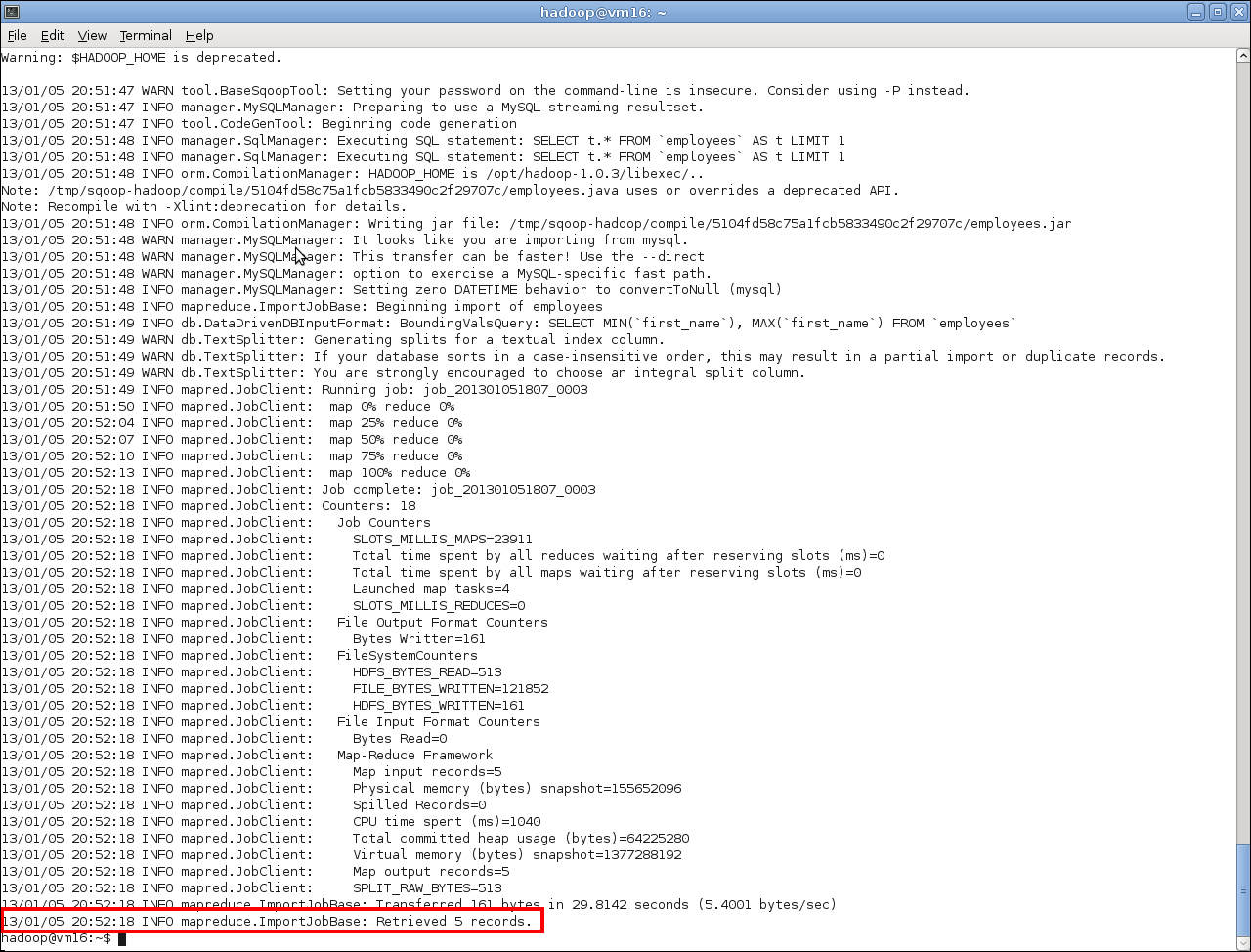Maximize the hadoop@vm16 terminal window
The height and width of the screenshot is (952, 1251).
(x=1218, y=12)
